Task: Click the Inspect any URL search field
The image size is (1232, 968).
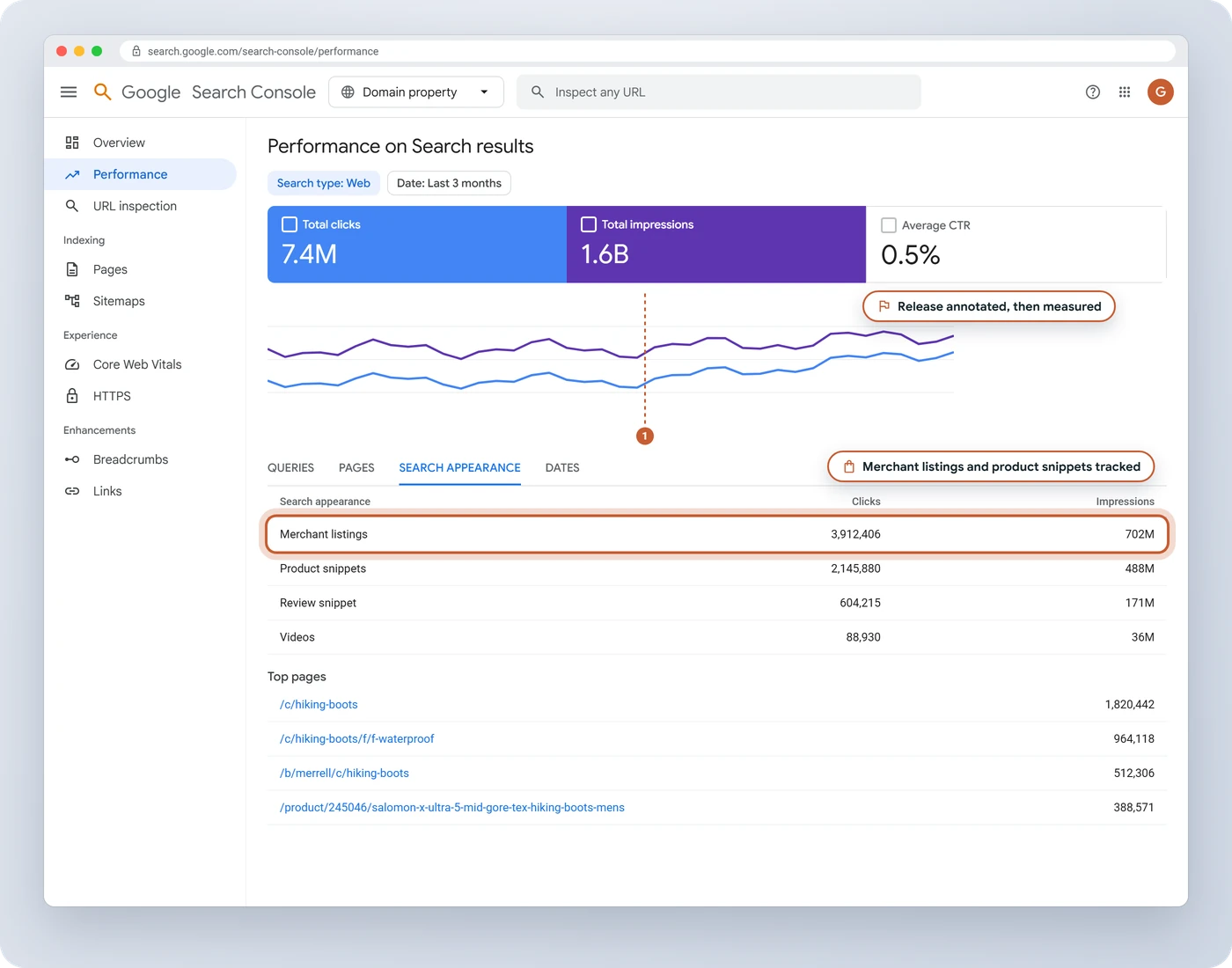Action: [719, 92]
